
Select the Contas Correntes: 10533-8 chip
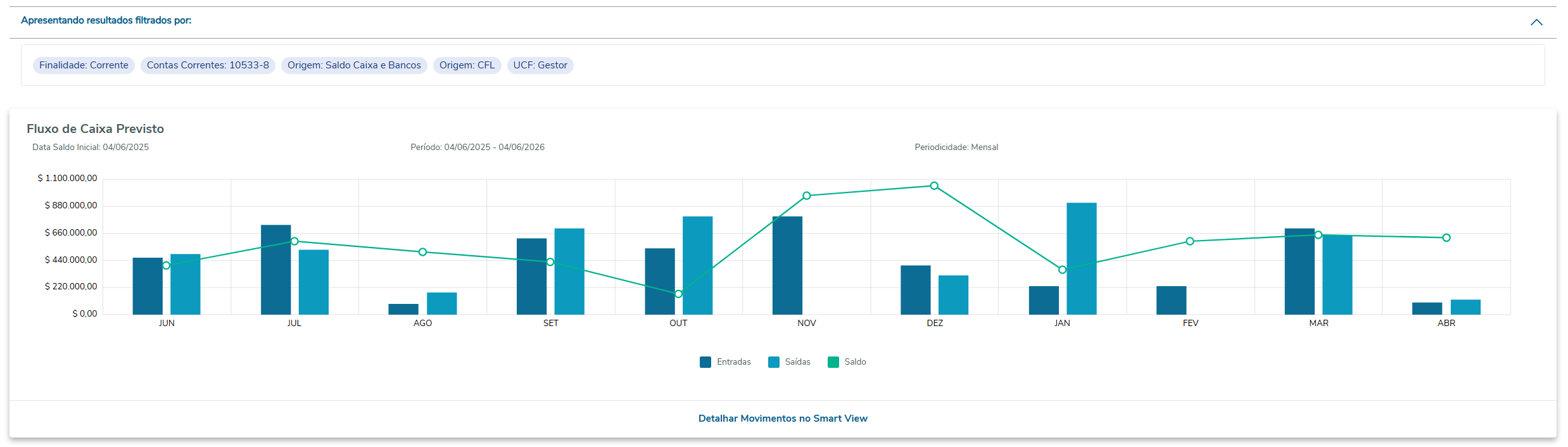[208, 65]
